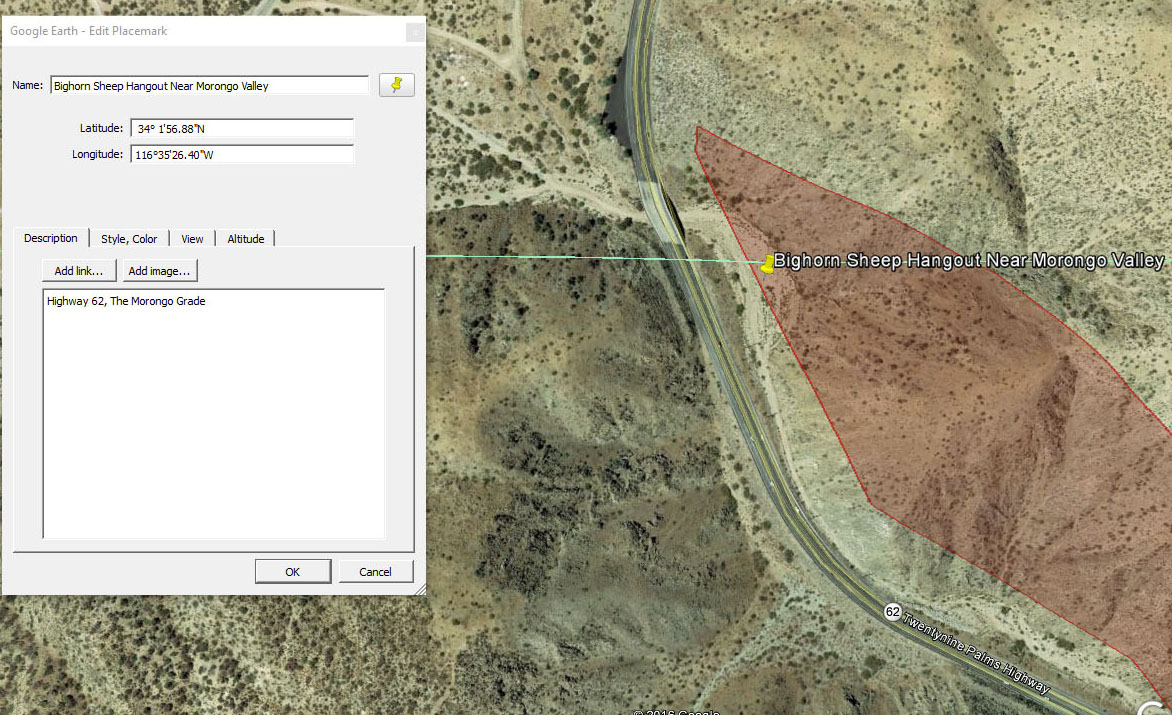This screenshot has height=715, width=1172.
Task: Click the Bighorn Sheep Hangout map label
Action: click(968, 261)
